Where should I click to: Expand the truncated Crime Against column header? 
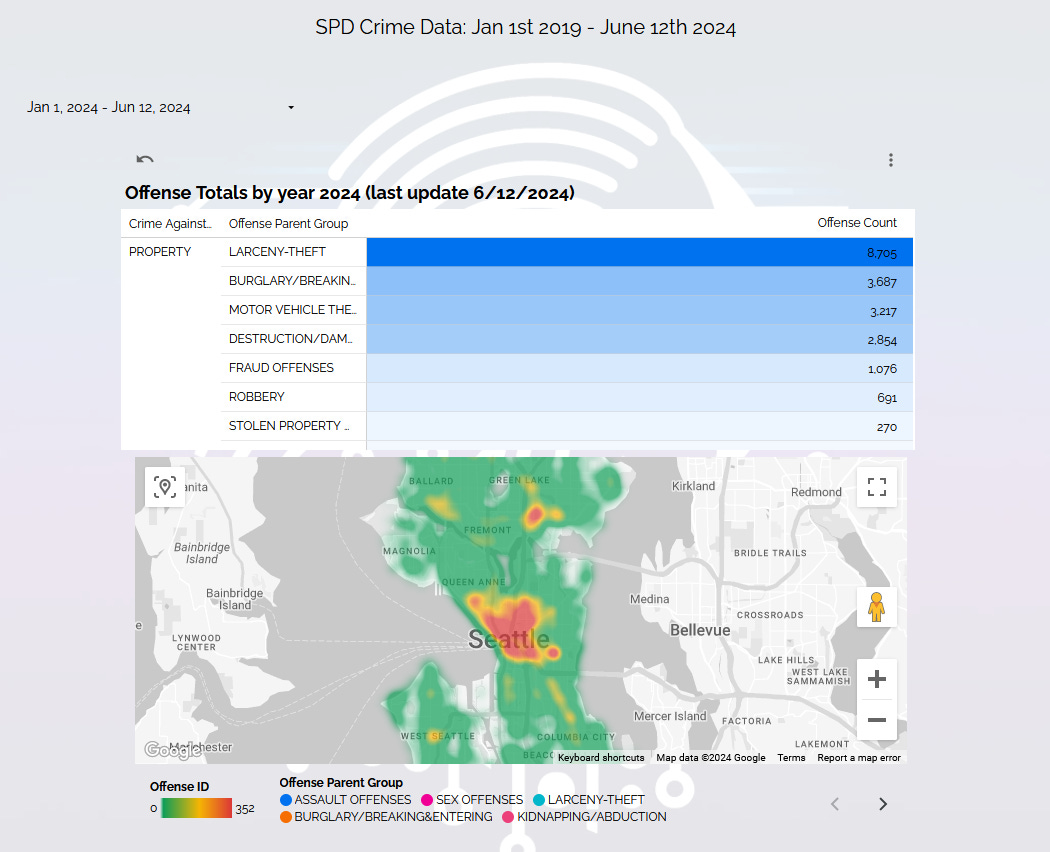tap(170, 223)
